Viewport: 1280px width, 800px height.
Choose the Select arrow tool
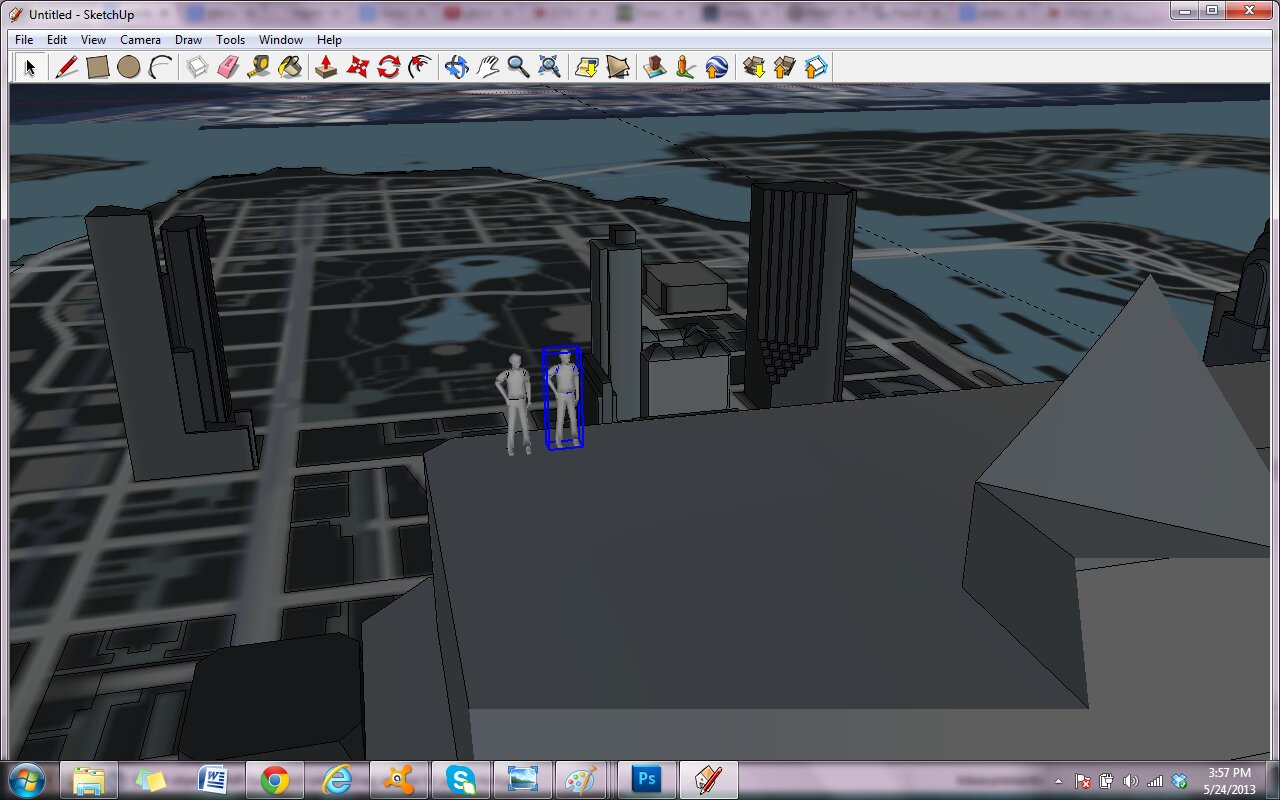pyautogui.click(x=30, y=67)
